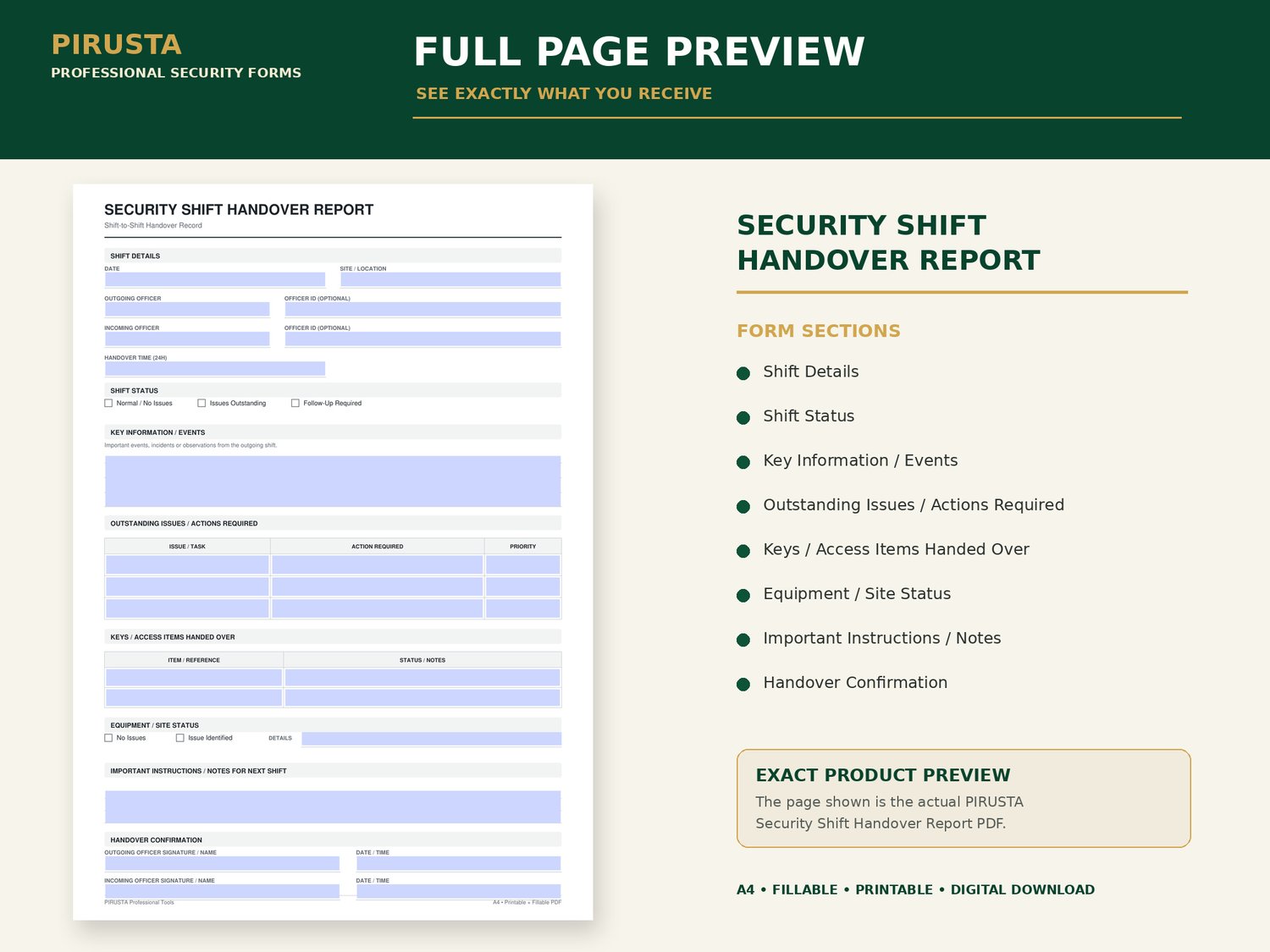
Task: Click the 'FULL PAGE PREVIEW' heading
Action: [x=639, y=52]
